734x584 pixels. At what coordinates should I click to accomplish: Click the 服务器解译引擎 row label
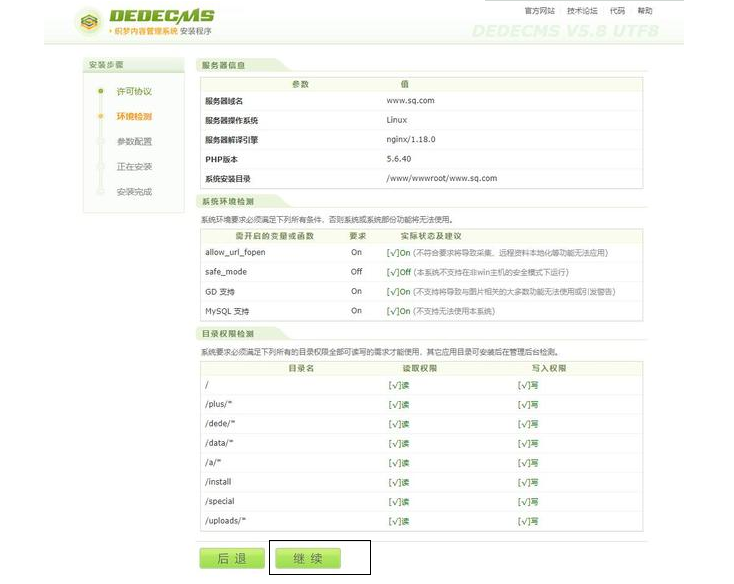click(x=231, y=140)
